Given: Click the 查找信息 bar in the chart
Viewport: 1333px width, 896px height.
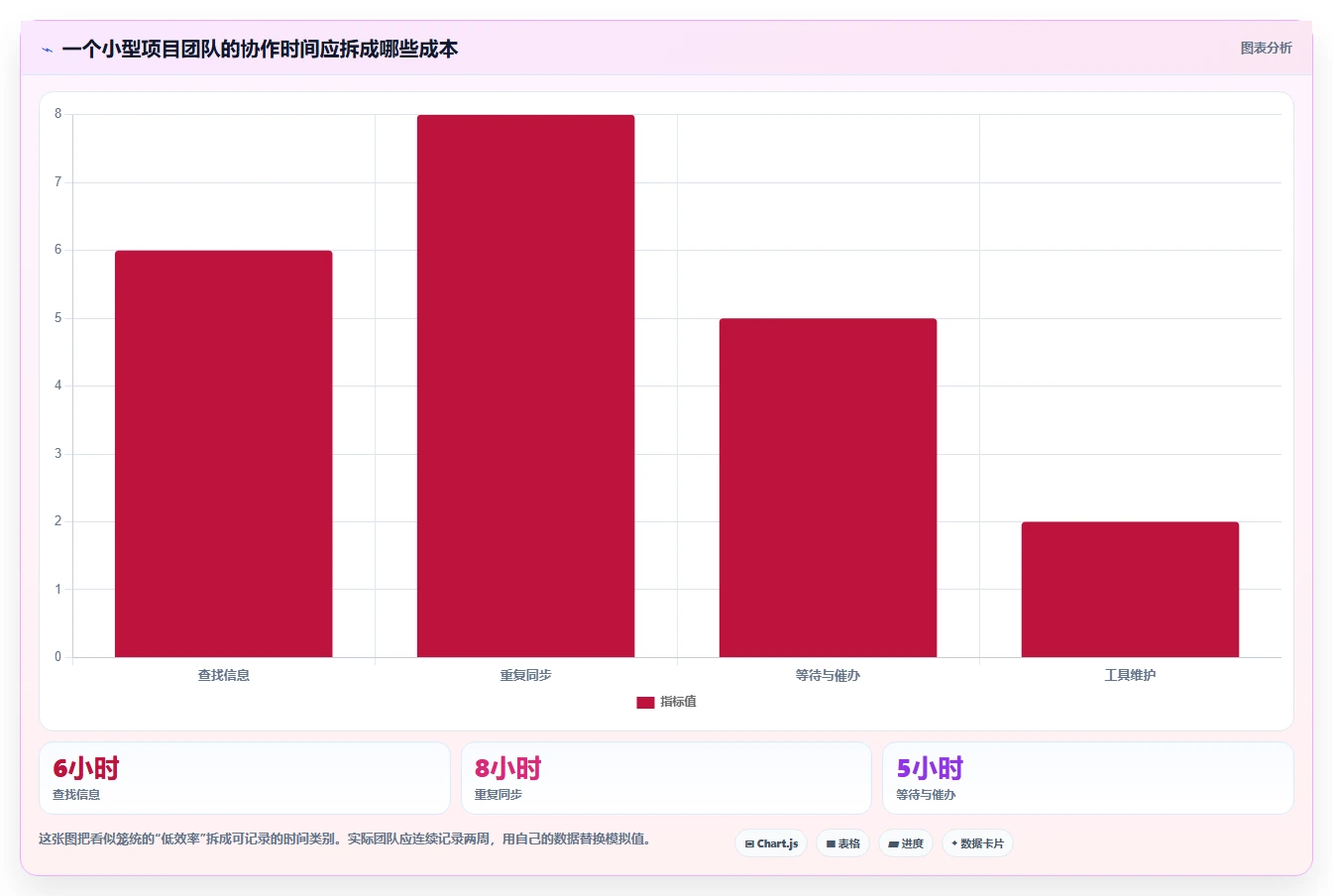Looking at the screenshot, I should (223, 454).
